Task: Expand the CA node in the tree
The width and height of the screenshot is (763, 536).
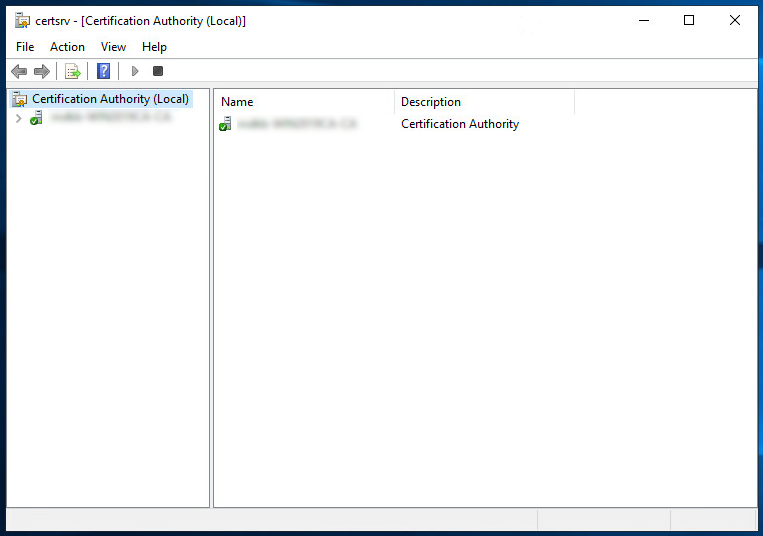Action: [x=18, y=118]
